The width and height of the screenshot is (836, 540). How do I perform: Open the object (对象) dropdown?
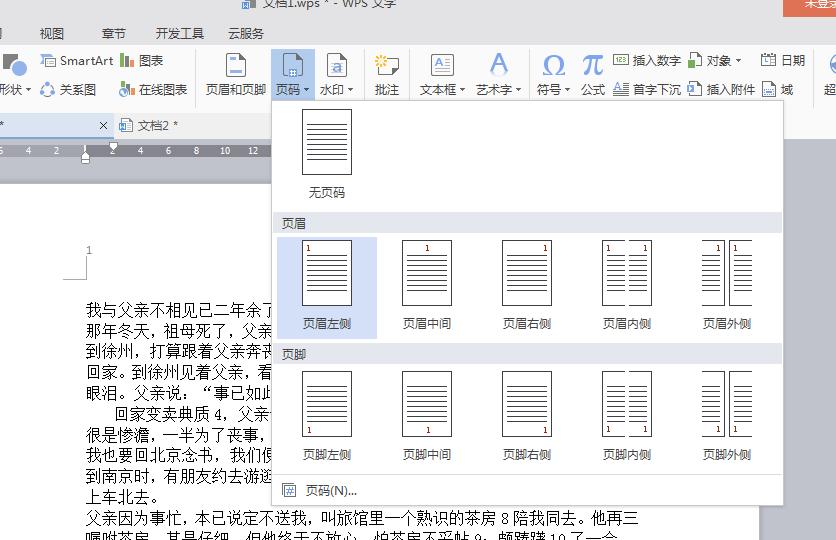click(x=714, y=61)
